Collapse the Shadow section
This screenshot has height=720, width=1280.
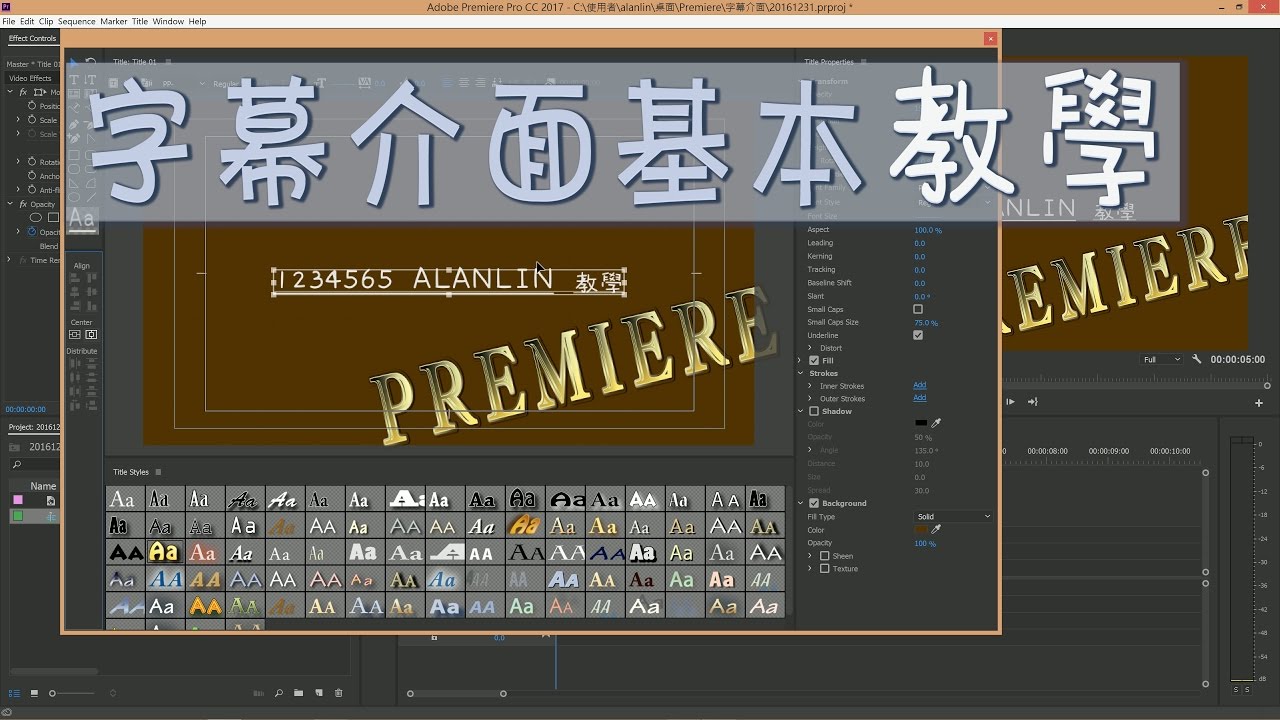[x=801, y=411]
